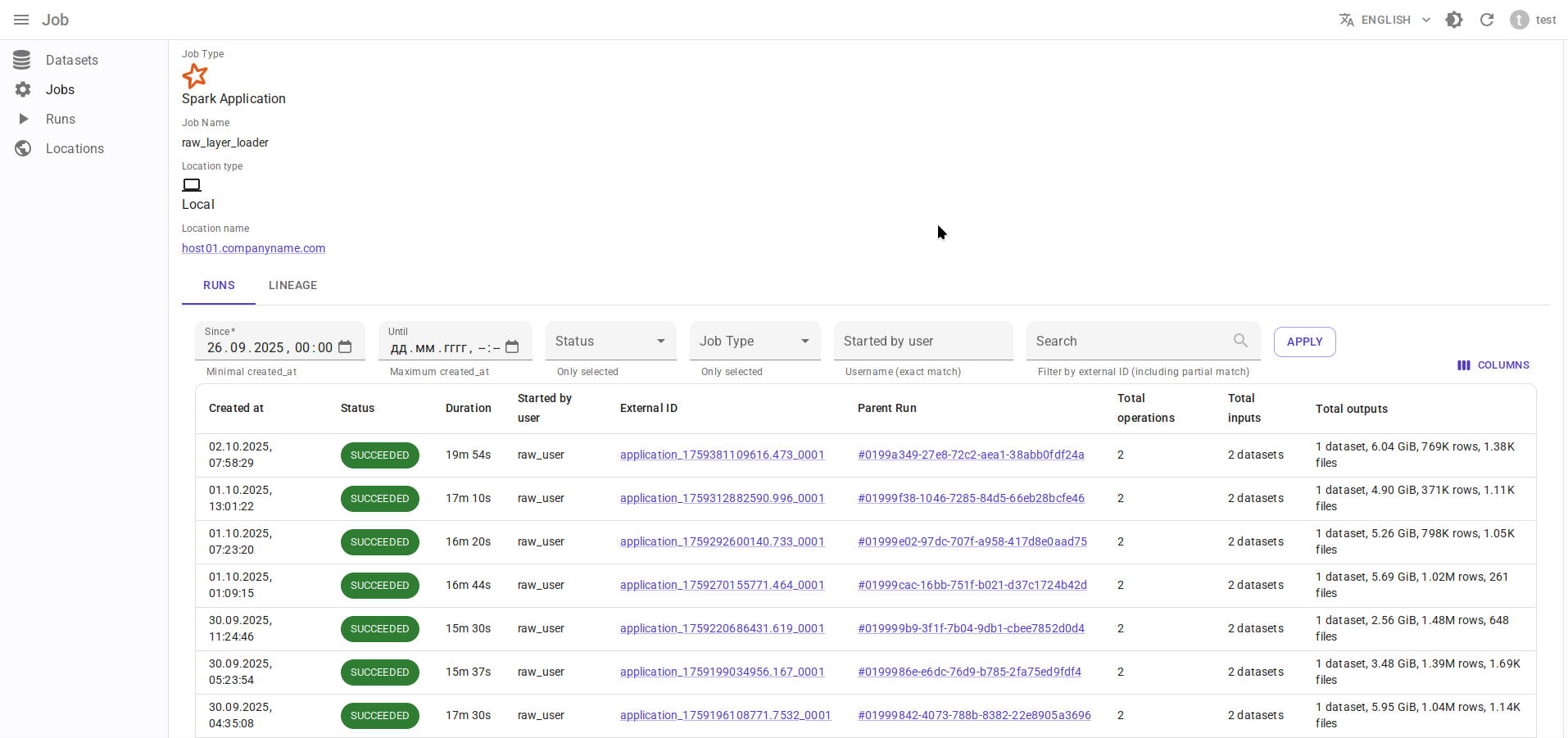Open the Until date calendar picker
This screenshot has width=1568, height=738.
tap(512, 347)
